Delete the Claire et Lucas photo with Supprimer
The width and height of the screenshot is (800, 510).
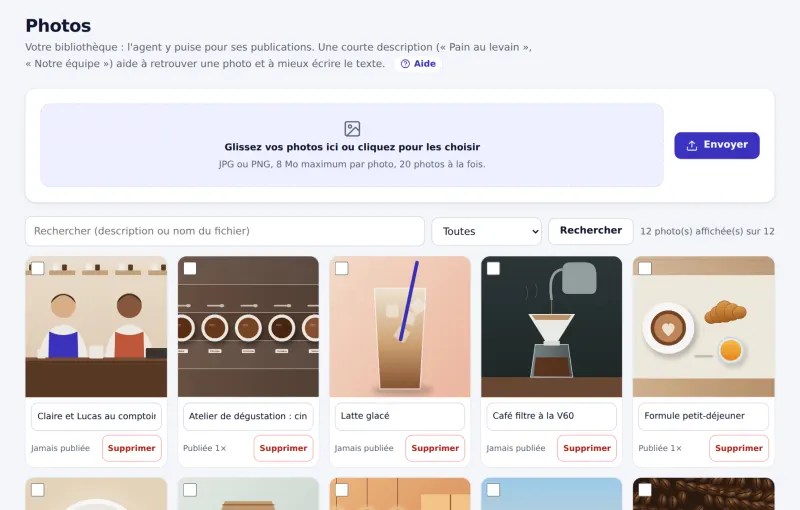coord(132,448)
